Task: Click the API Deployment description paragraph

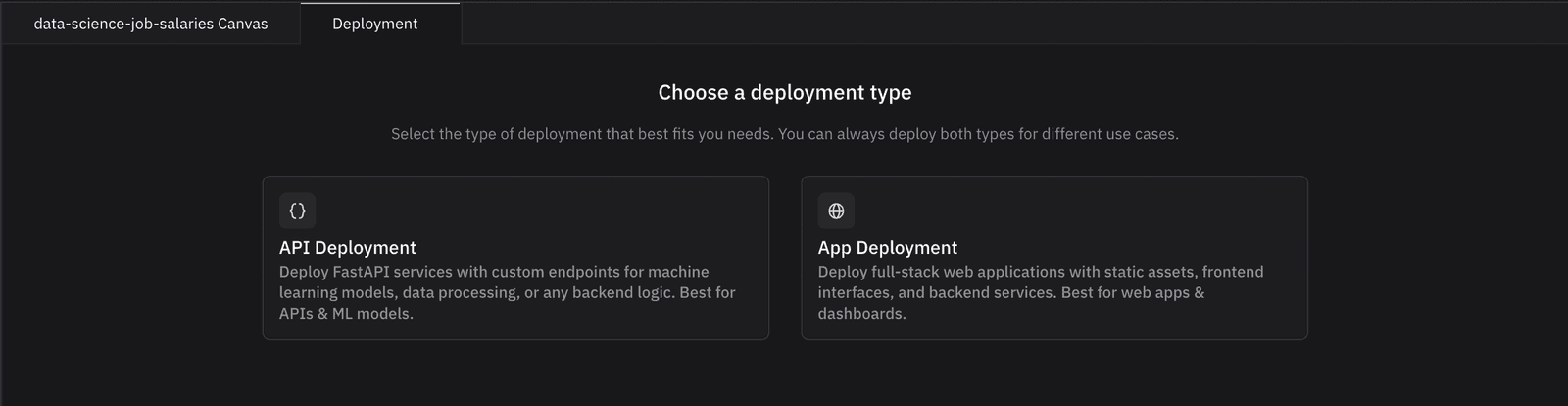Action: 507,292
